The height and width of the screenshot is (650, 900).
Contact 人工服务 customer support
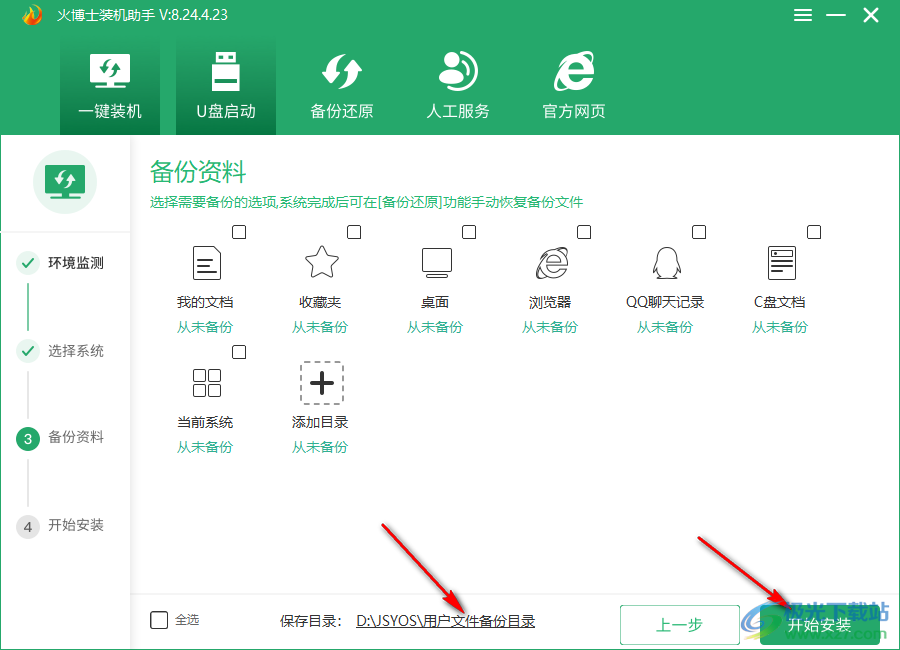click(456, 85)
